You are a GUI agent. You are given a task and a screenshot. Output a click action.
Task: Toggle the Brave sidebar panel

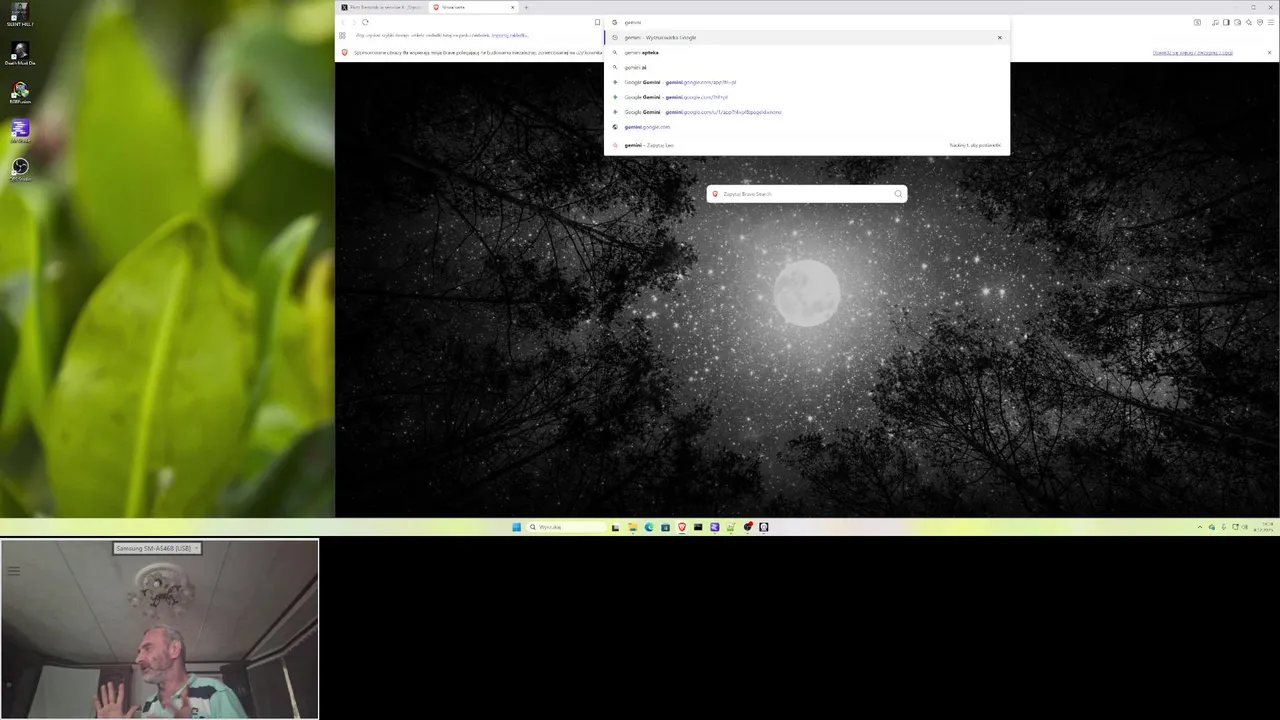tap(1226, 22)
